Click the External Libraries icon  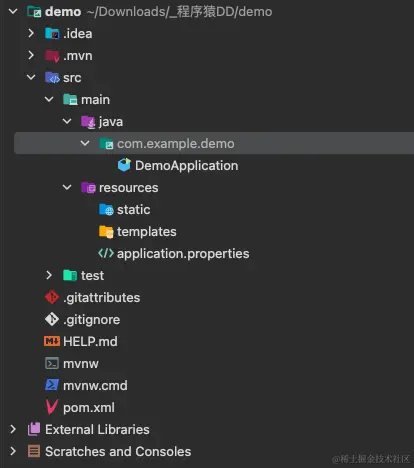[34, 429]
